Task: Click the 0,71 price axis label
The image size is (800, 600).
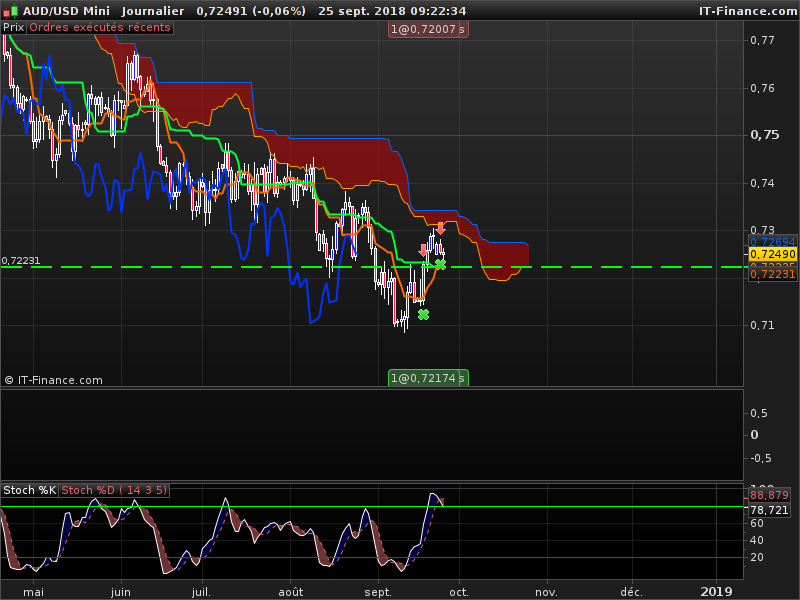Action: pos(762,325)
